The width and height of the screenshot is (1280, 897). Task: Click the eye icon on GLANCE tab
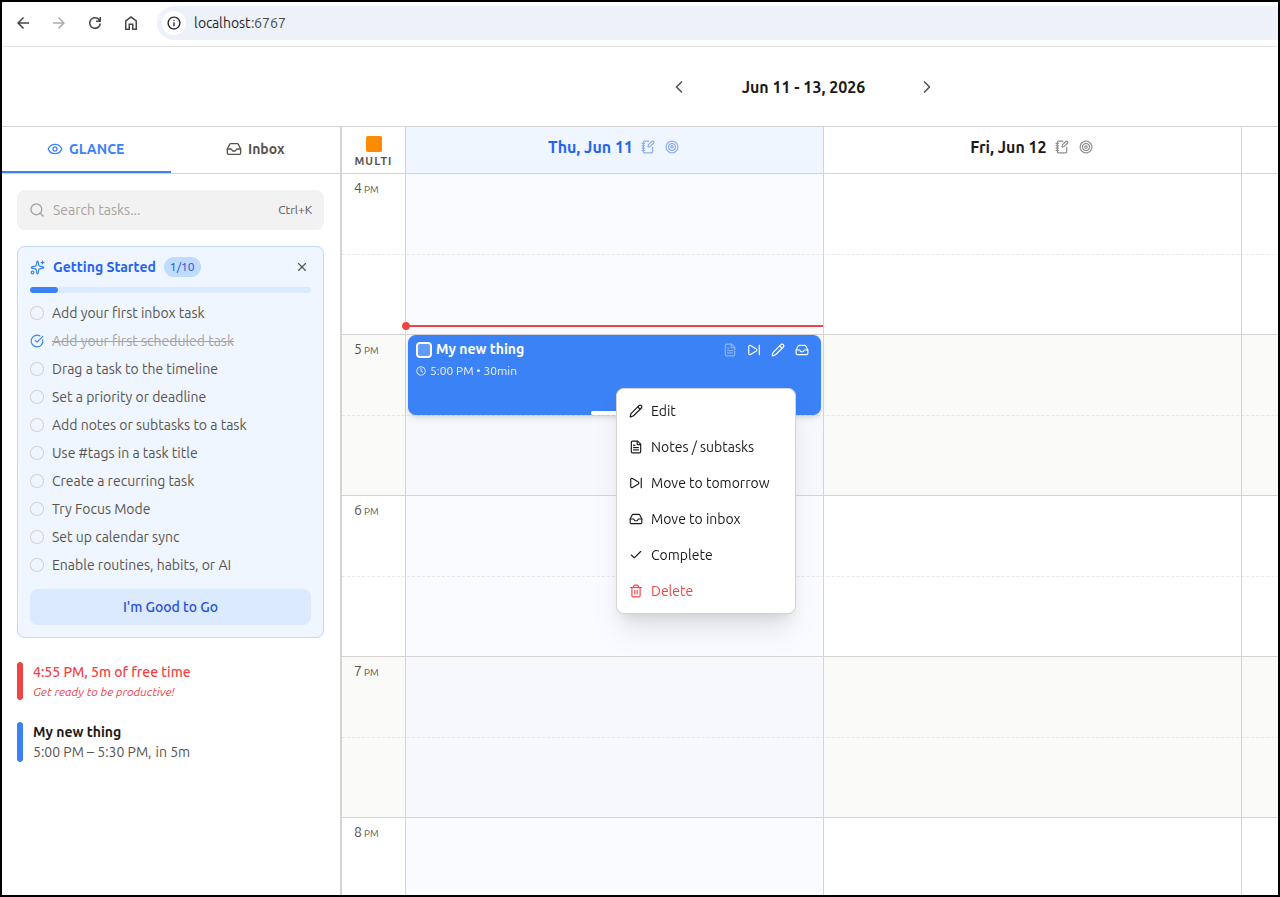pyautogui.click(x=55, y=149)
